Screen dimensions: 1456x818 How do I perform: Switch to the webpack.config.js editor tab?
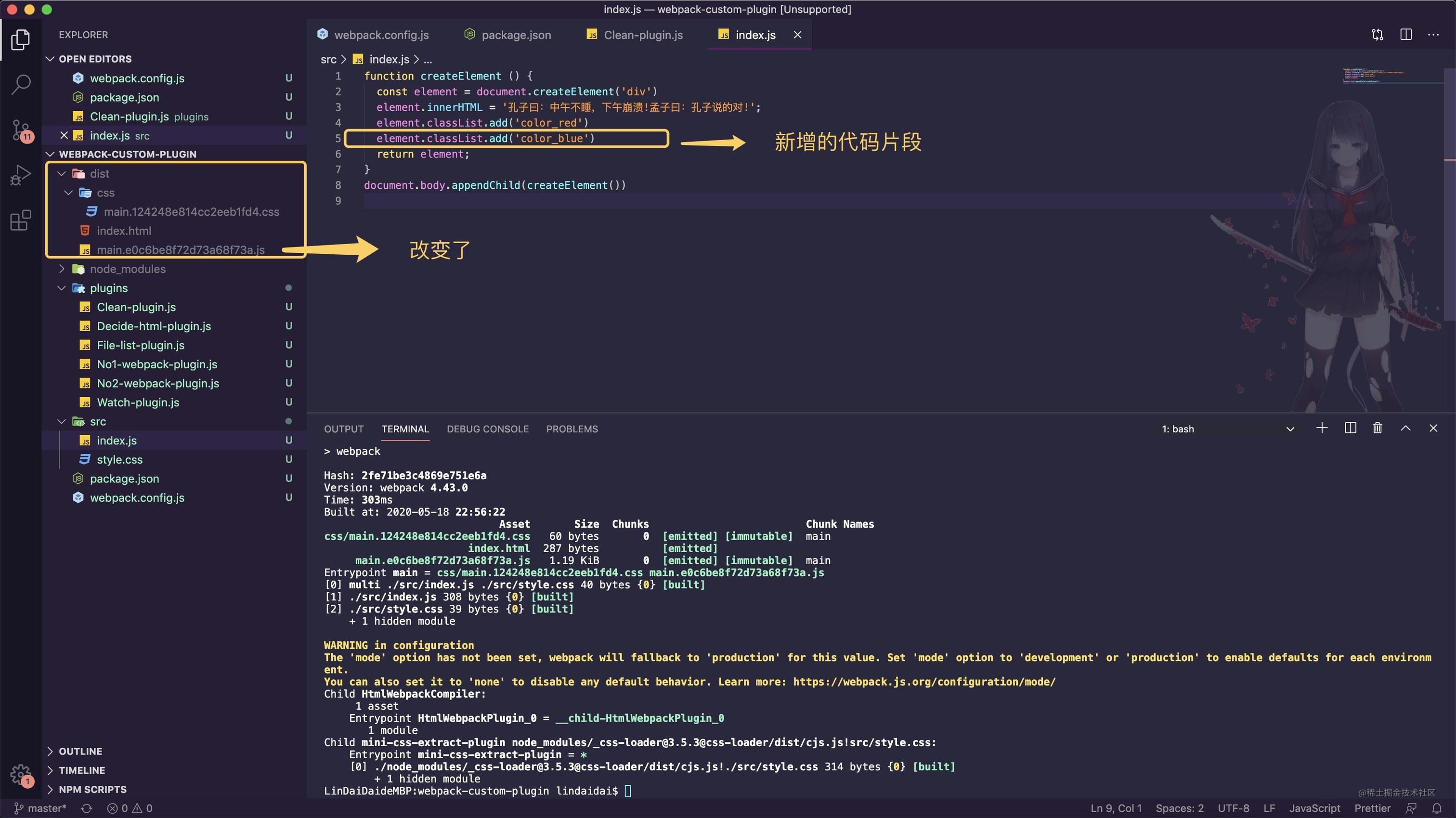[373, 35]
